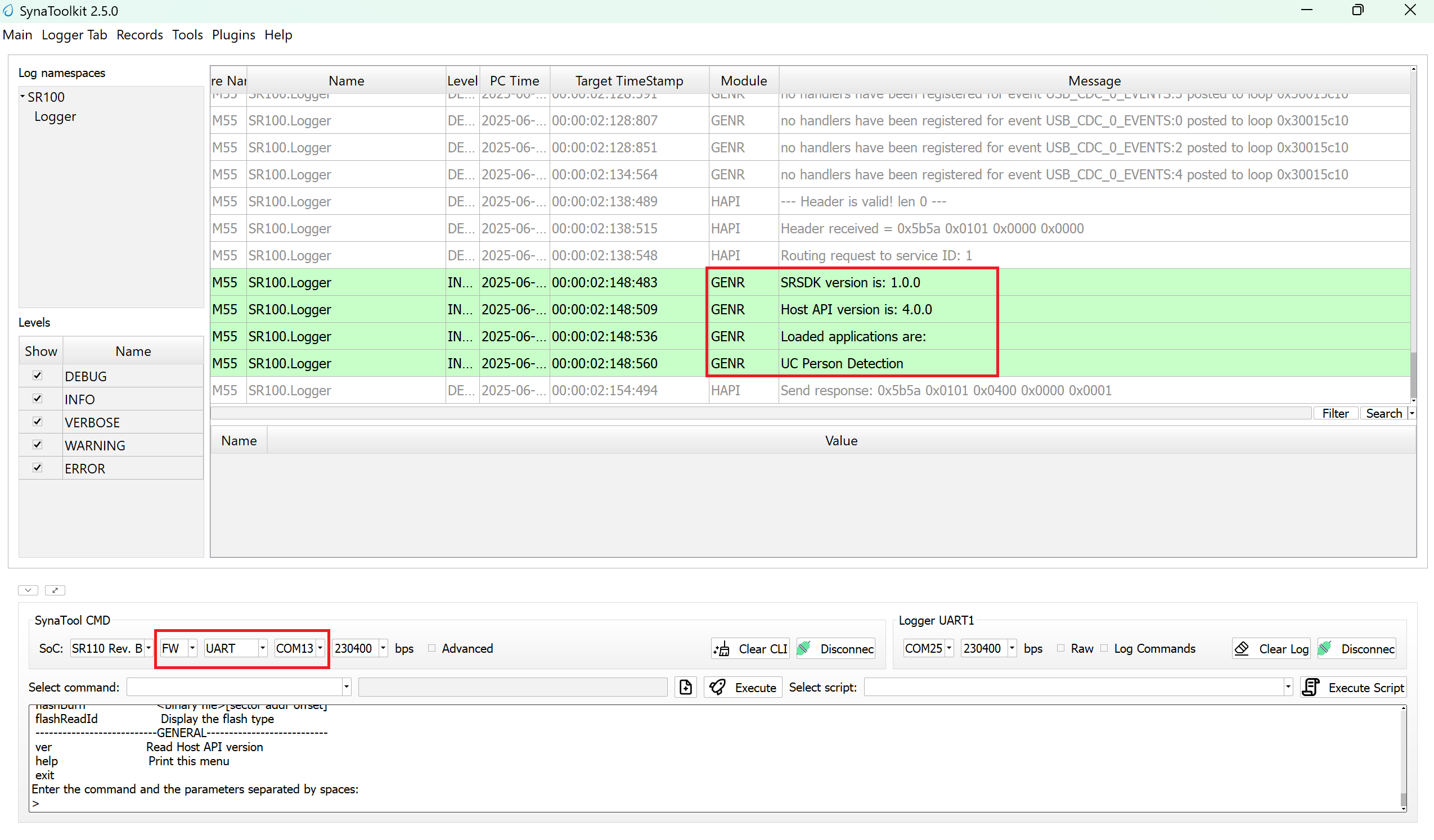
Task: Click the Filter button above the log table
Action: (x=1336, y=413)
